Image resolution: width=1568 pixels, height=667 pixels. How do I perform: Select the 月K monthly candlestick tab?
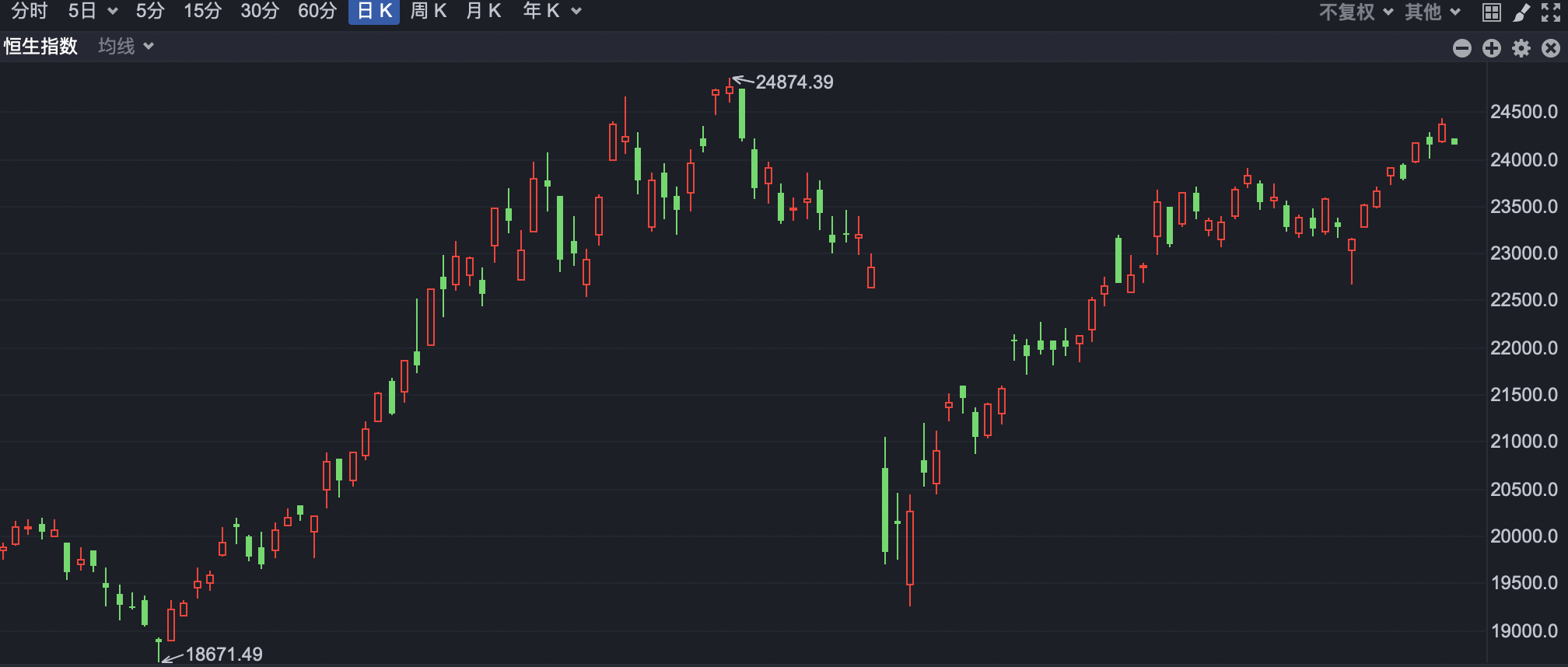coord(483,11)
